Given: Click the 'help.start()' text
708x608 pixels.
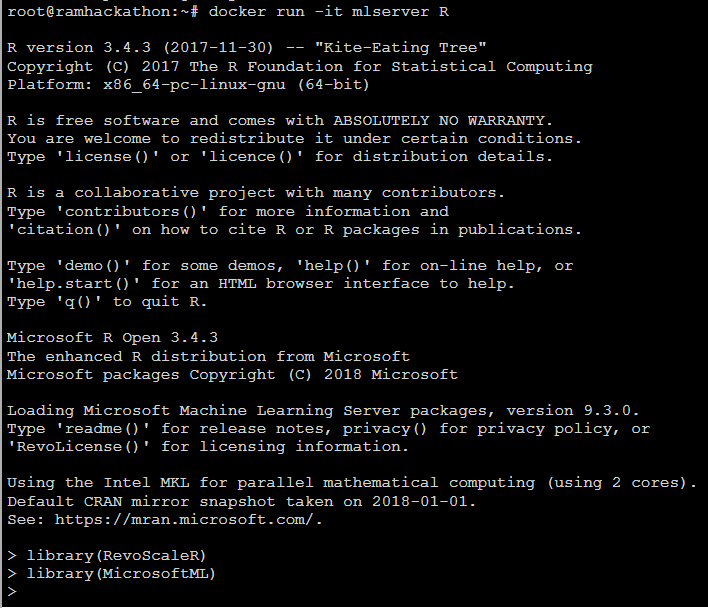Looking at the screenshot, I should point(74,284).
